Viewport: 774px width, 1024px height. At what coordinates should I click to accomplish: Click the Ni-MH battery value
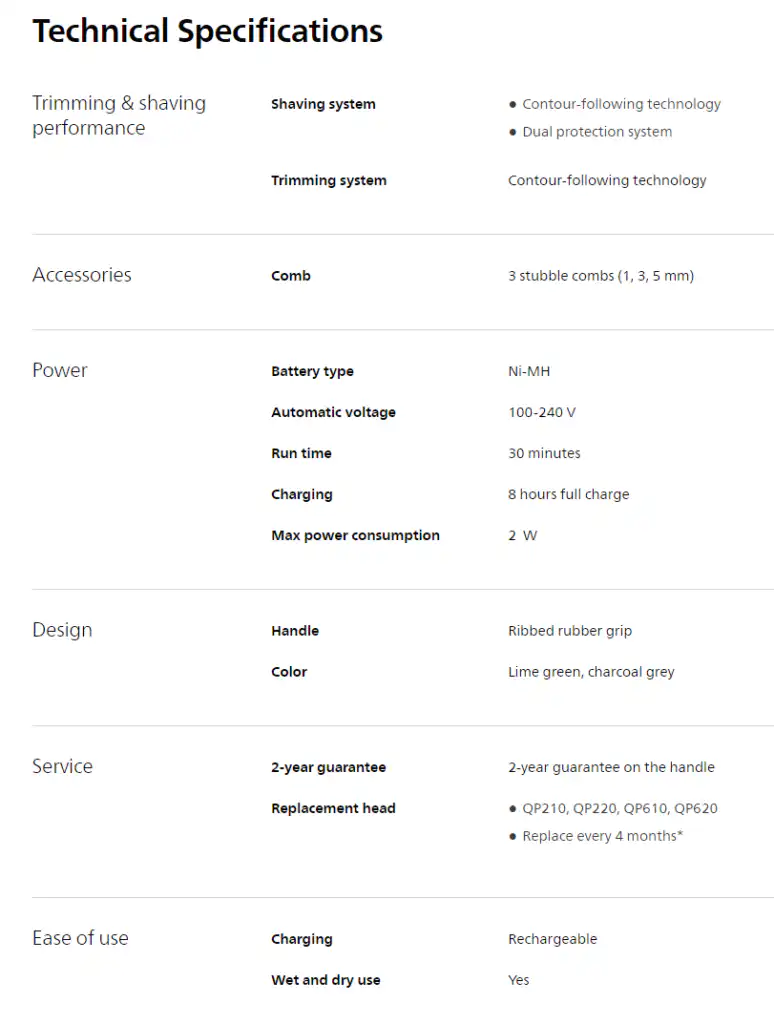coord(529,371)
